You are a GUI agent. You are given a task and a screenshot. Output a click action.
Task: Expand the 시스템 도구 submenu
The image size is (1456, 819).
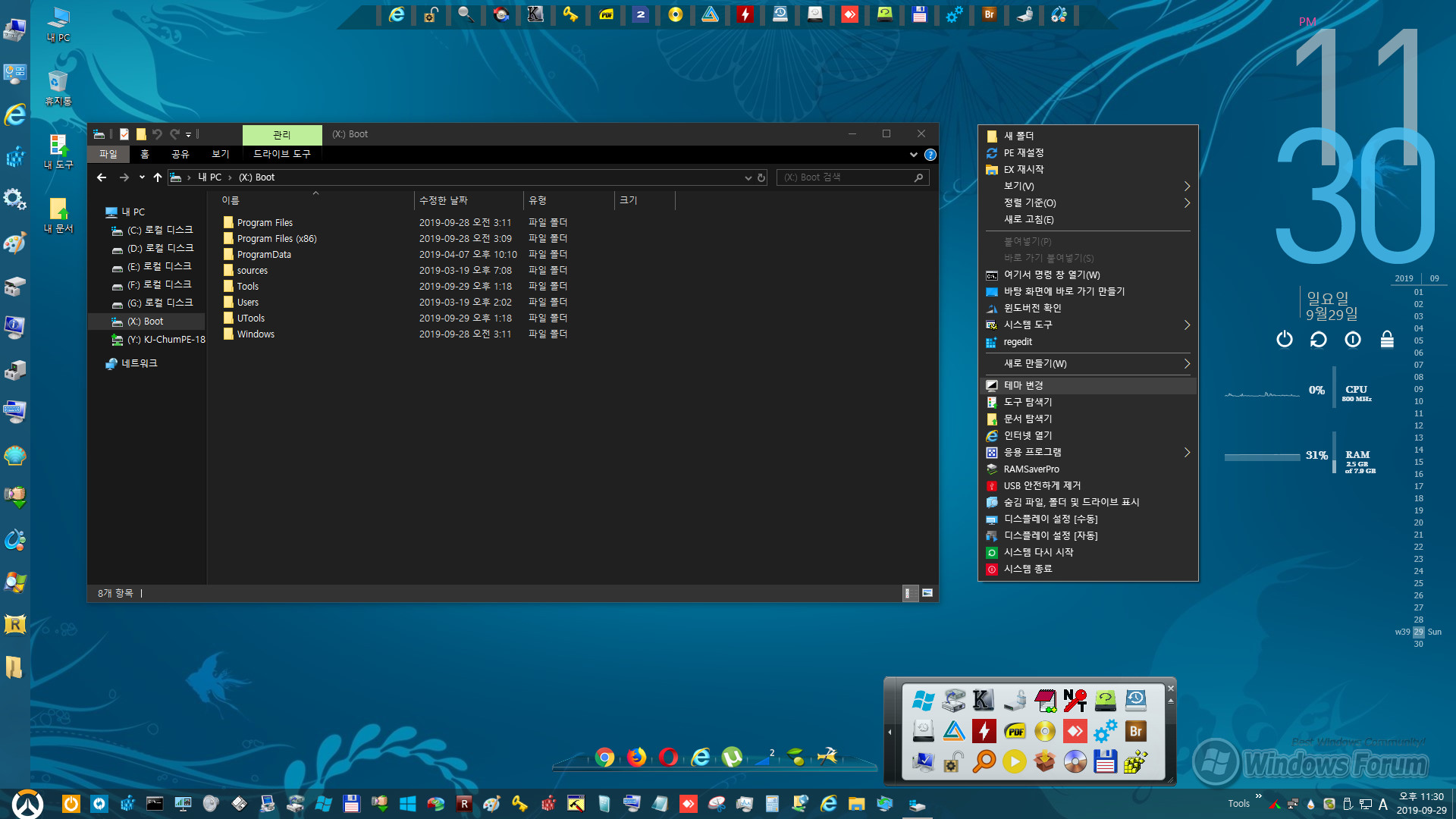coord(1088,325)
